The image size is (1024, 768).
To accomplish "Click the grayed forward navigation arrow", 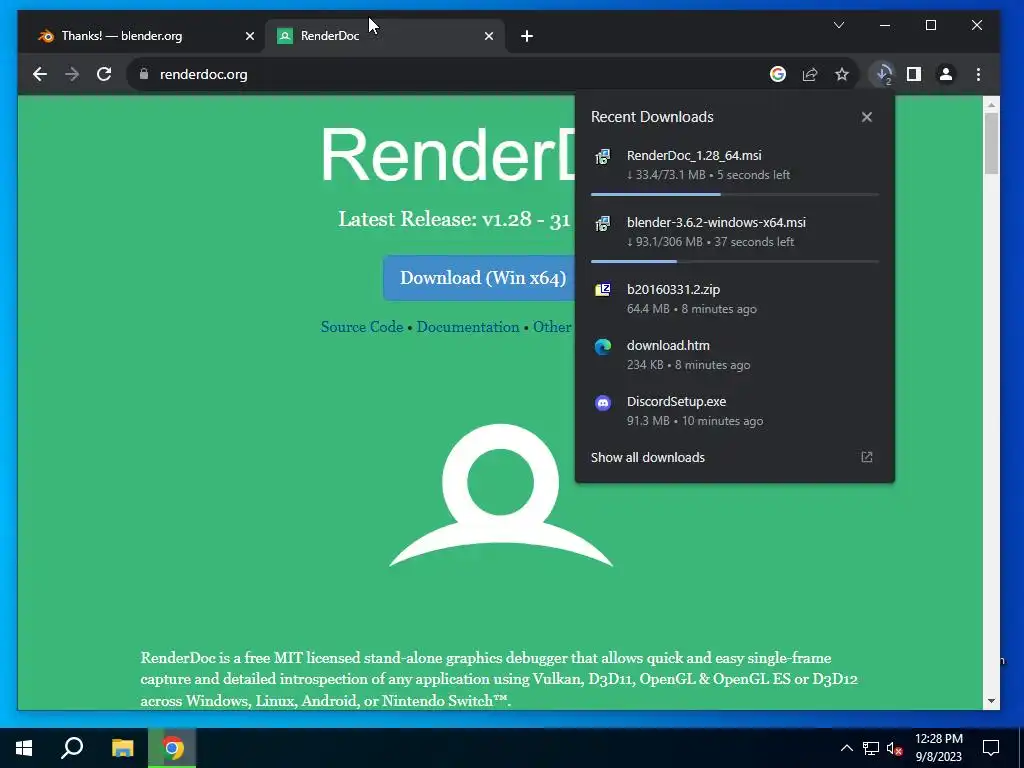I will (72, 74).
